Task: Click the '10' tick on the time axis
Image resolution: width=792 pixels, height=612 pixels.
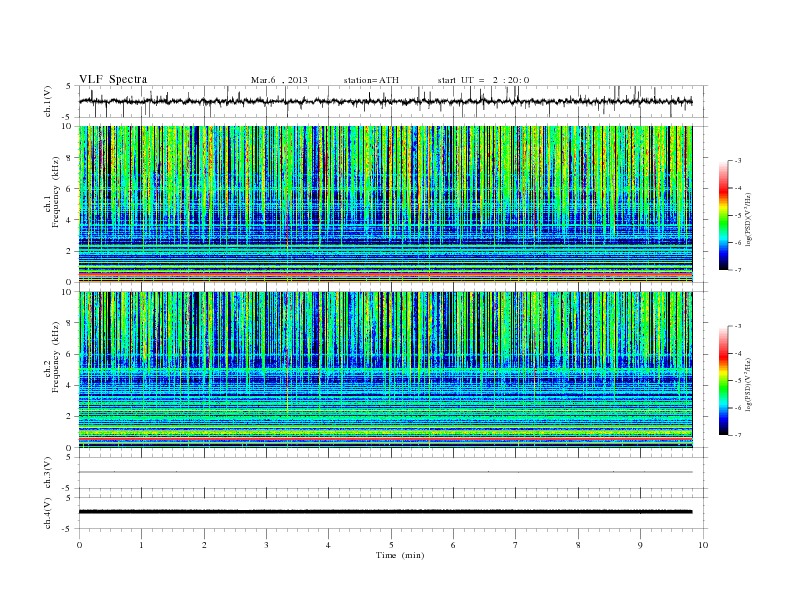Action: [x=703, y=545]
